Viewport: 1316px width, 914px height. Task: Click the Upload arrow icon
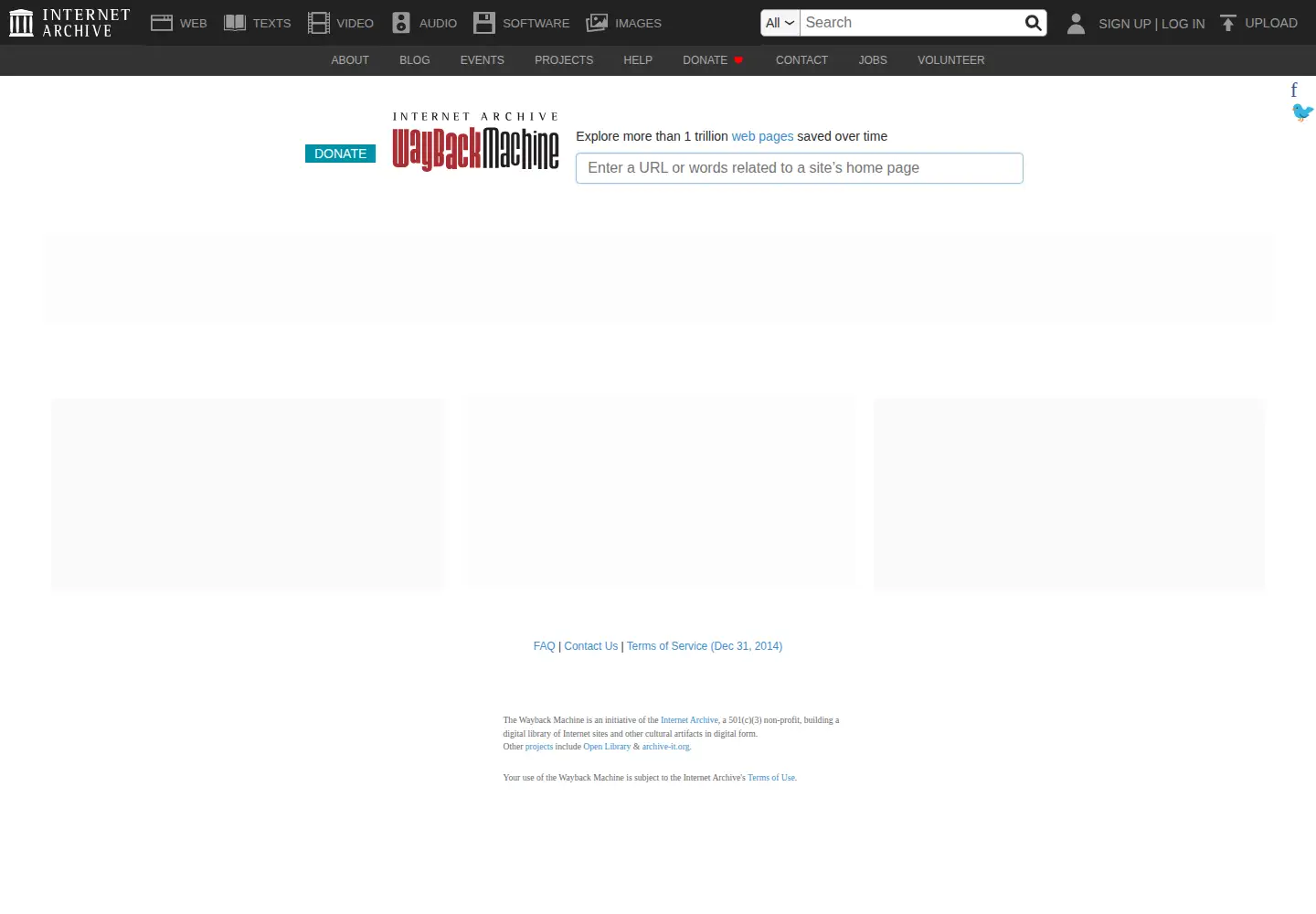[x=1228, y=23]
